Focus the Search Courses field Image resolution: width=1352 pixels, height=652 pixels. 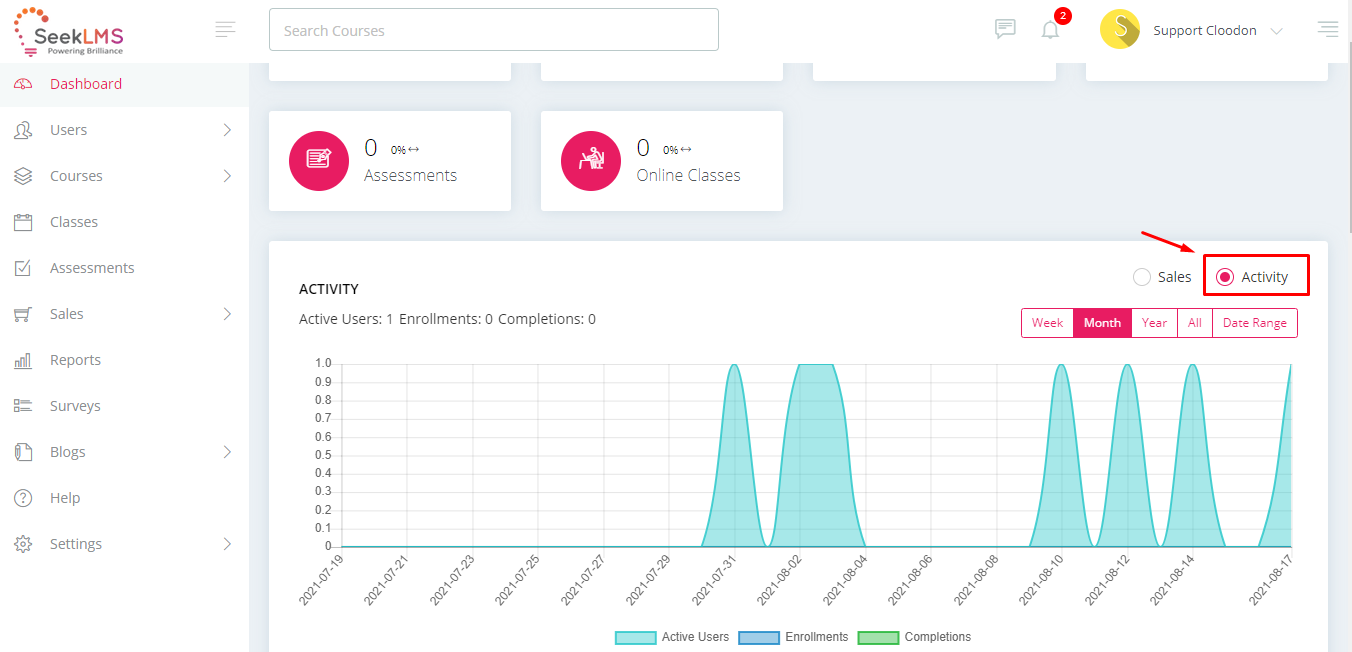click(494, 30)
